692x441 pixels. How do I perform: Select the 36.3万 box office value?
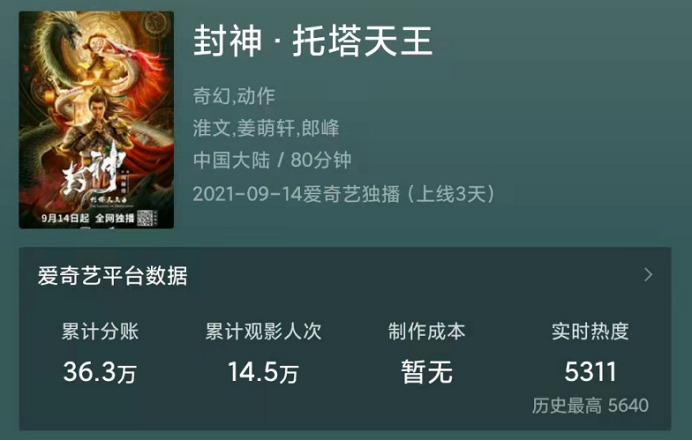100,372
